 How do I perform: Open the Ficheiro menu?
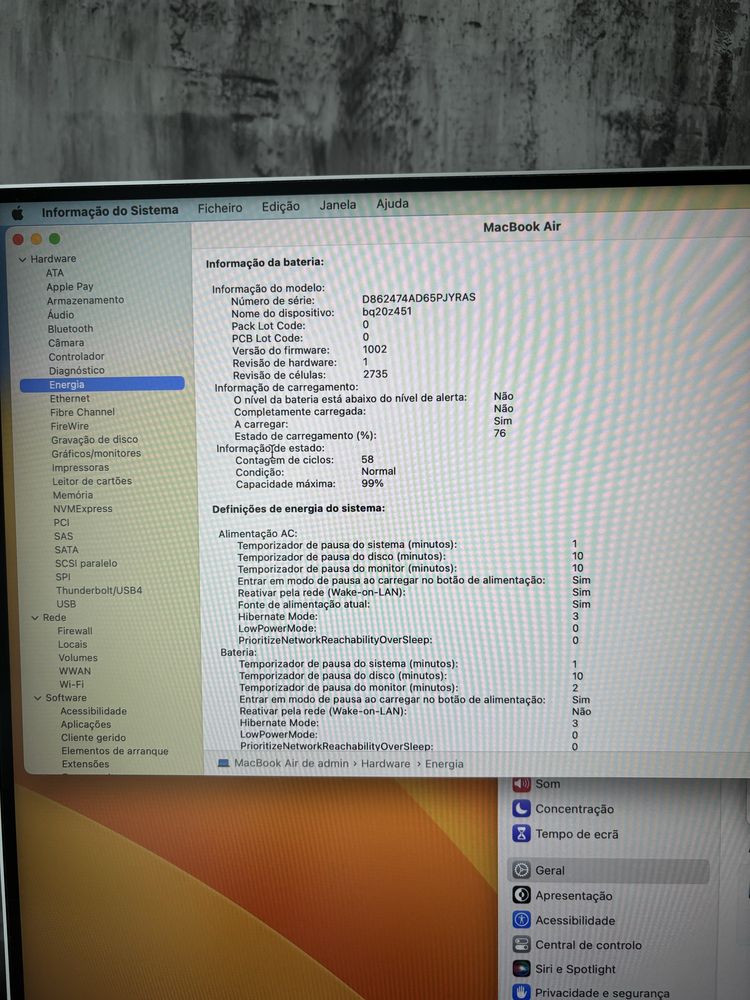pyautogui.click(x=220, y=208)
